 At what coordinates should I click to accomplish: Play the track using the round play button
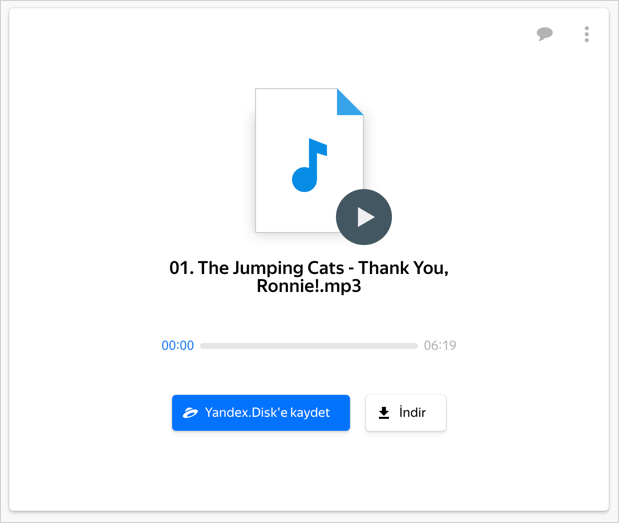tap(364, 217)
